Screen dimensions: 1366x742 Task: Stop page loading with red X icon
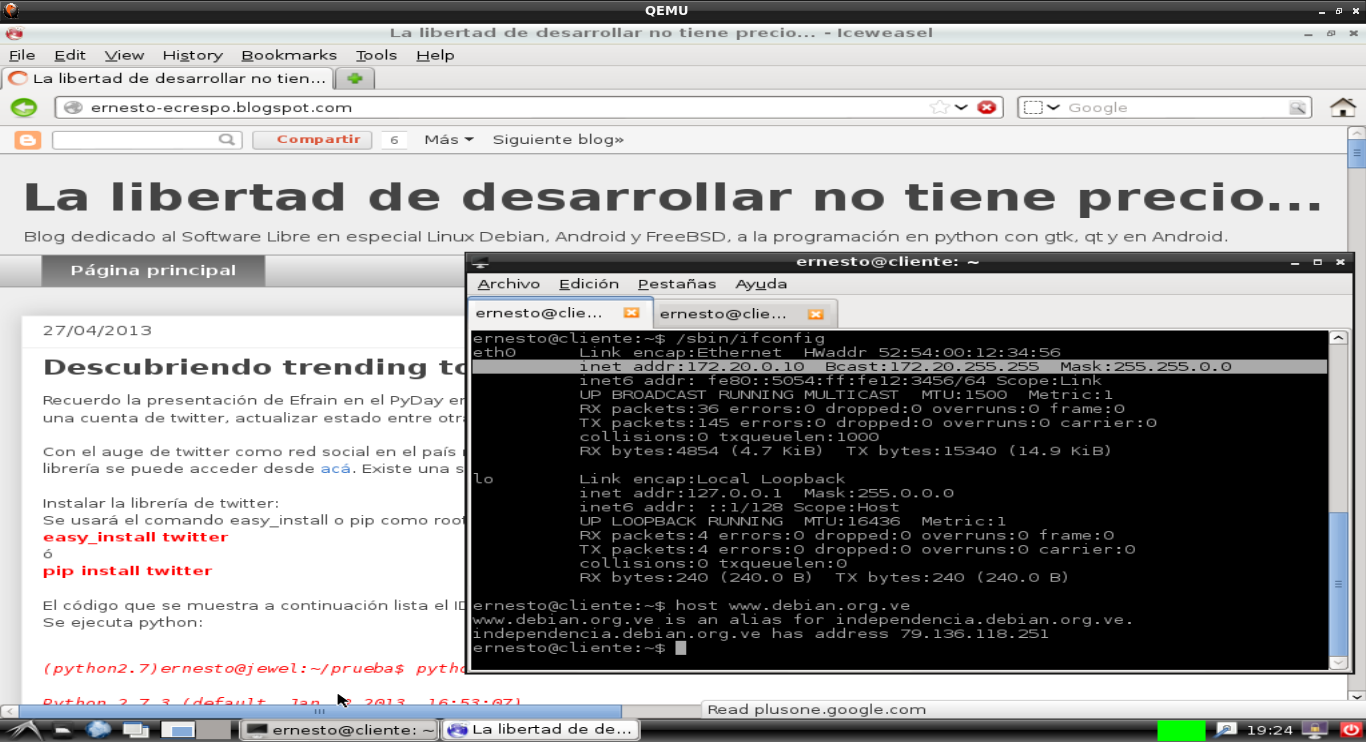(986, 107)
